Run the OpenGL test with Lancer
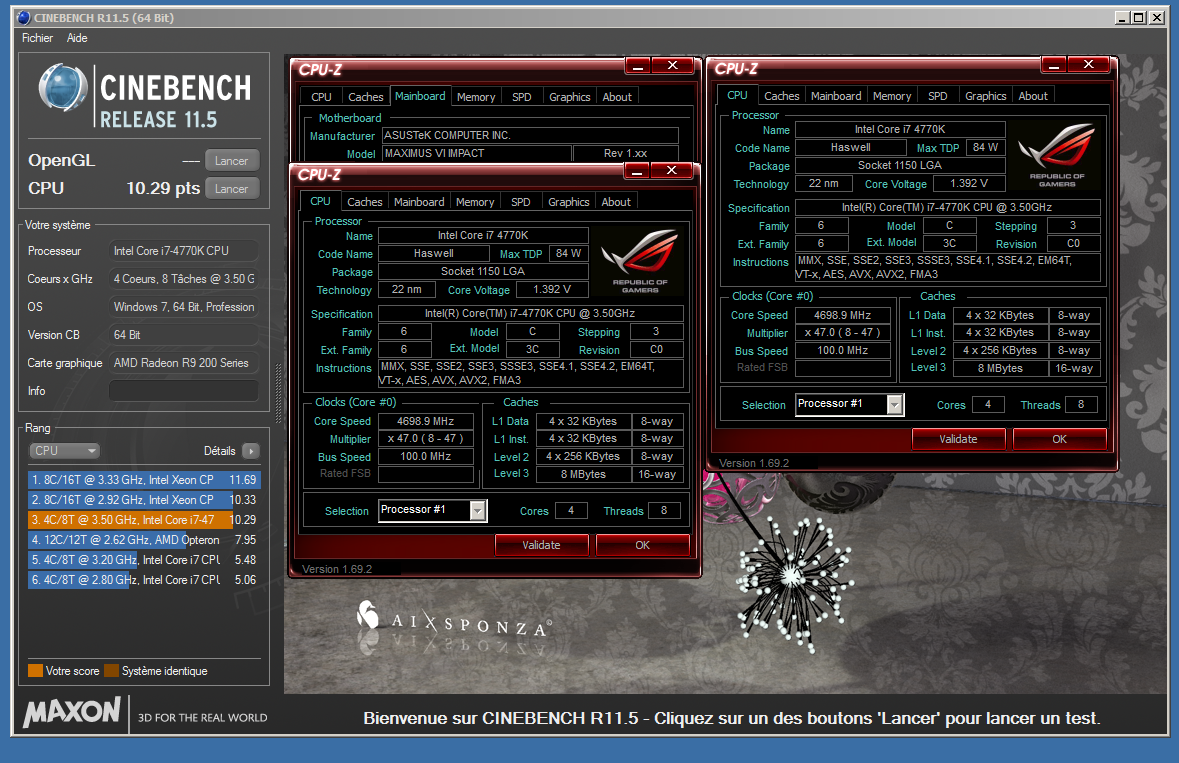The height and width of the screenshot is (763, 1179). pyautogui.click(x=232, y=161)
